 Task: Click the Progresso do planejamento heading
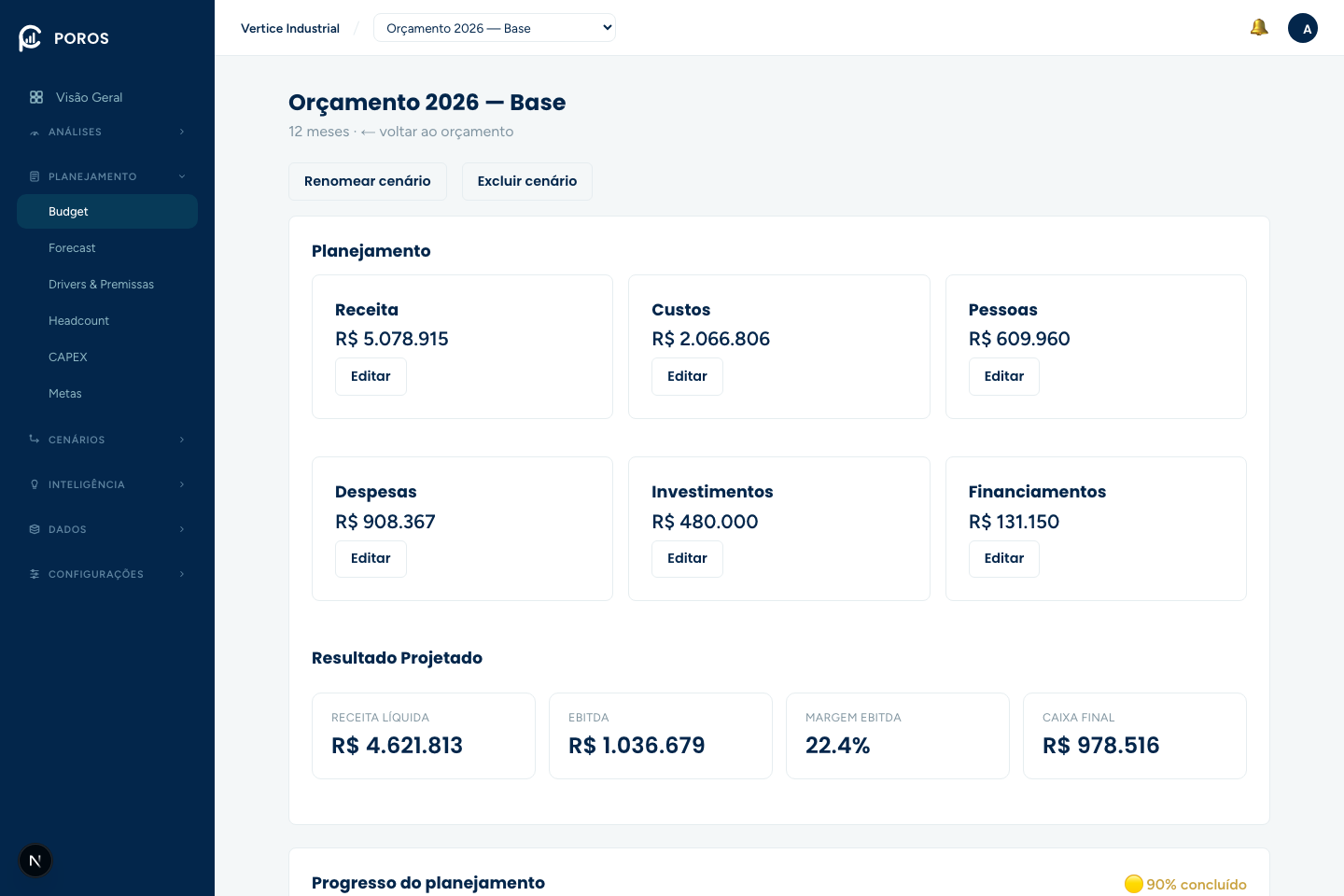click(428, 883)
